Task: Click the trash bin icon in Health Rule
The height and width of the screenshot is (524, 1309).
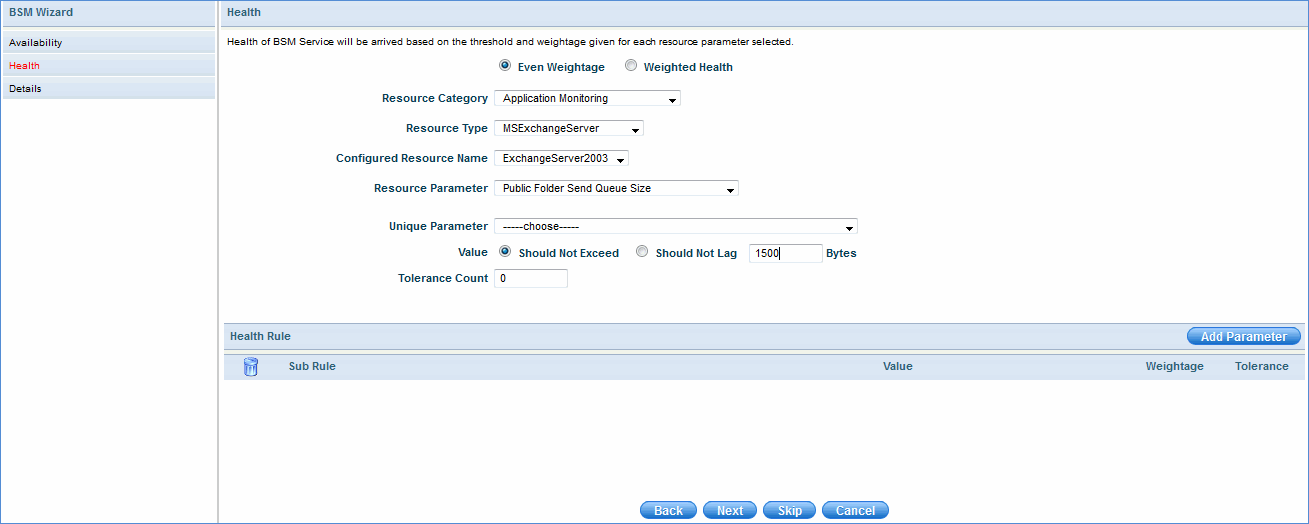Action: tap(251, 367)
